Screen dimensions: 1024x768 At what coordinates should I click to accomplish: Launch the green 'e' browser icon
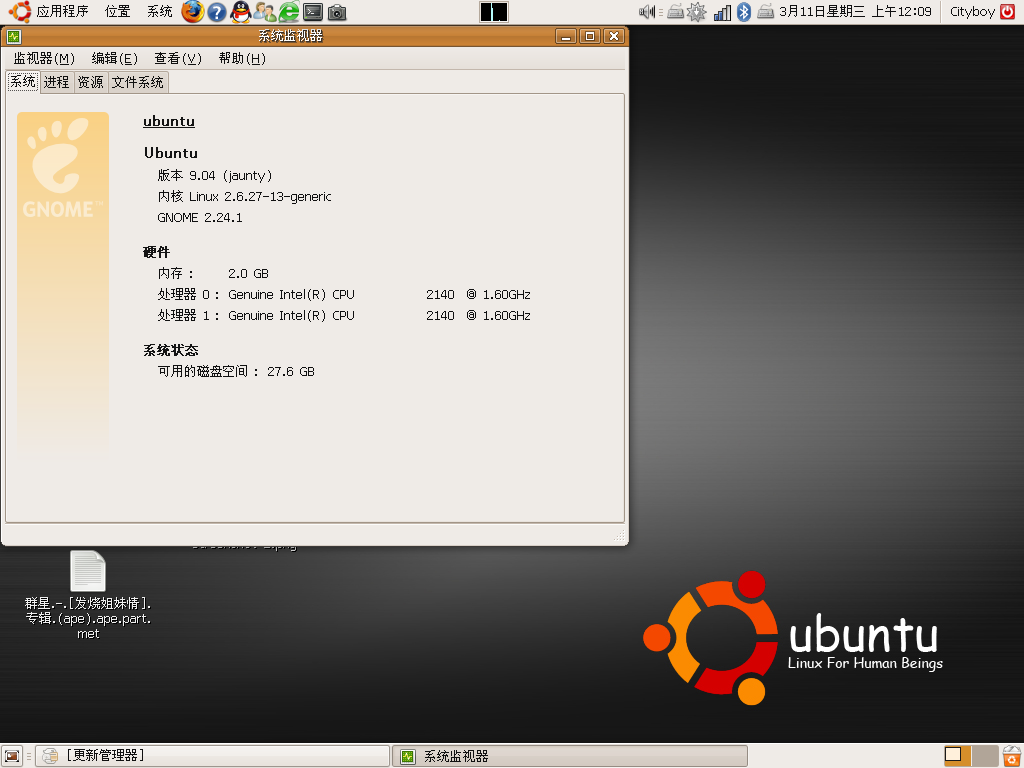click(x=289, y=12)
